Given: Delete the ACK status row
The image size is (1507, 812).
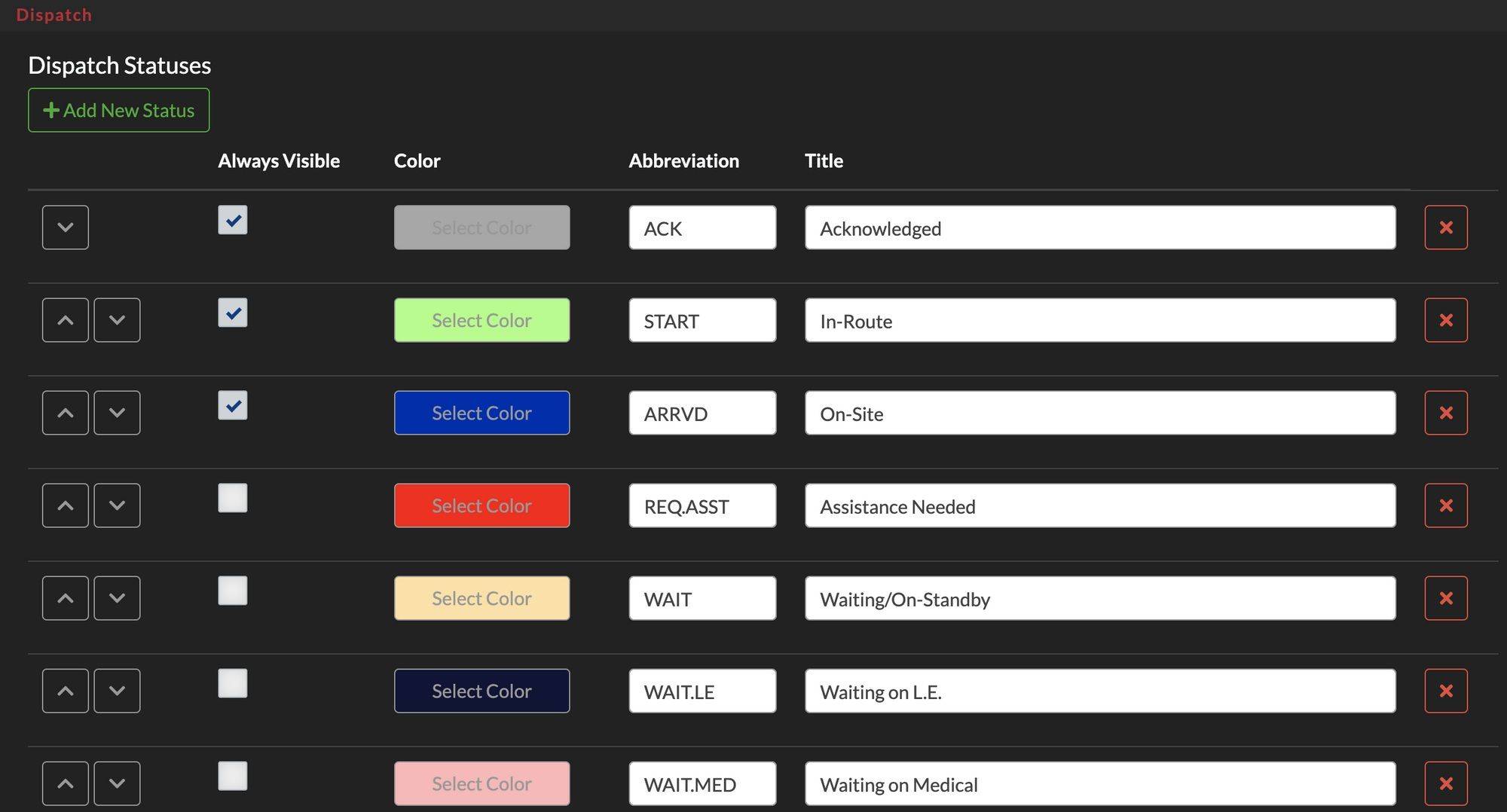Looking at the screenshot, I should [x=1445, y=227].
